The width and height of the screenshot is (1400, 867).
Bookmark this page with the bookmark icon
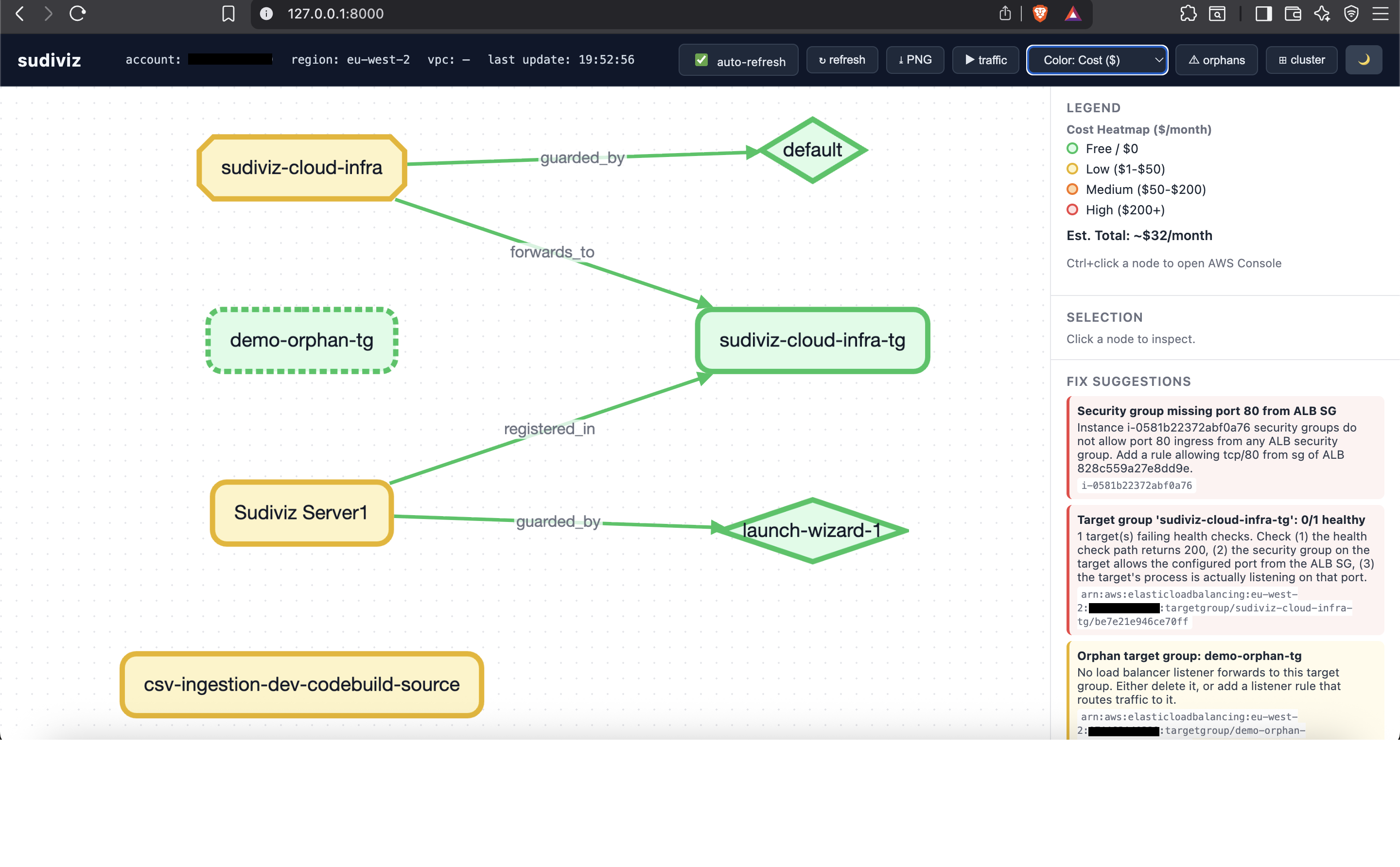coord(228,14)
